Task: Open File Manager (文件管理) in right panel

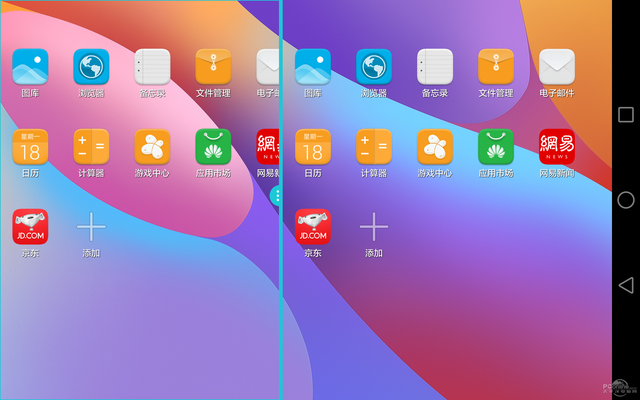Action: [496, 67]
